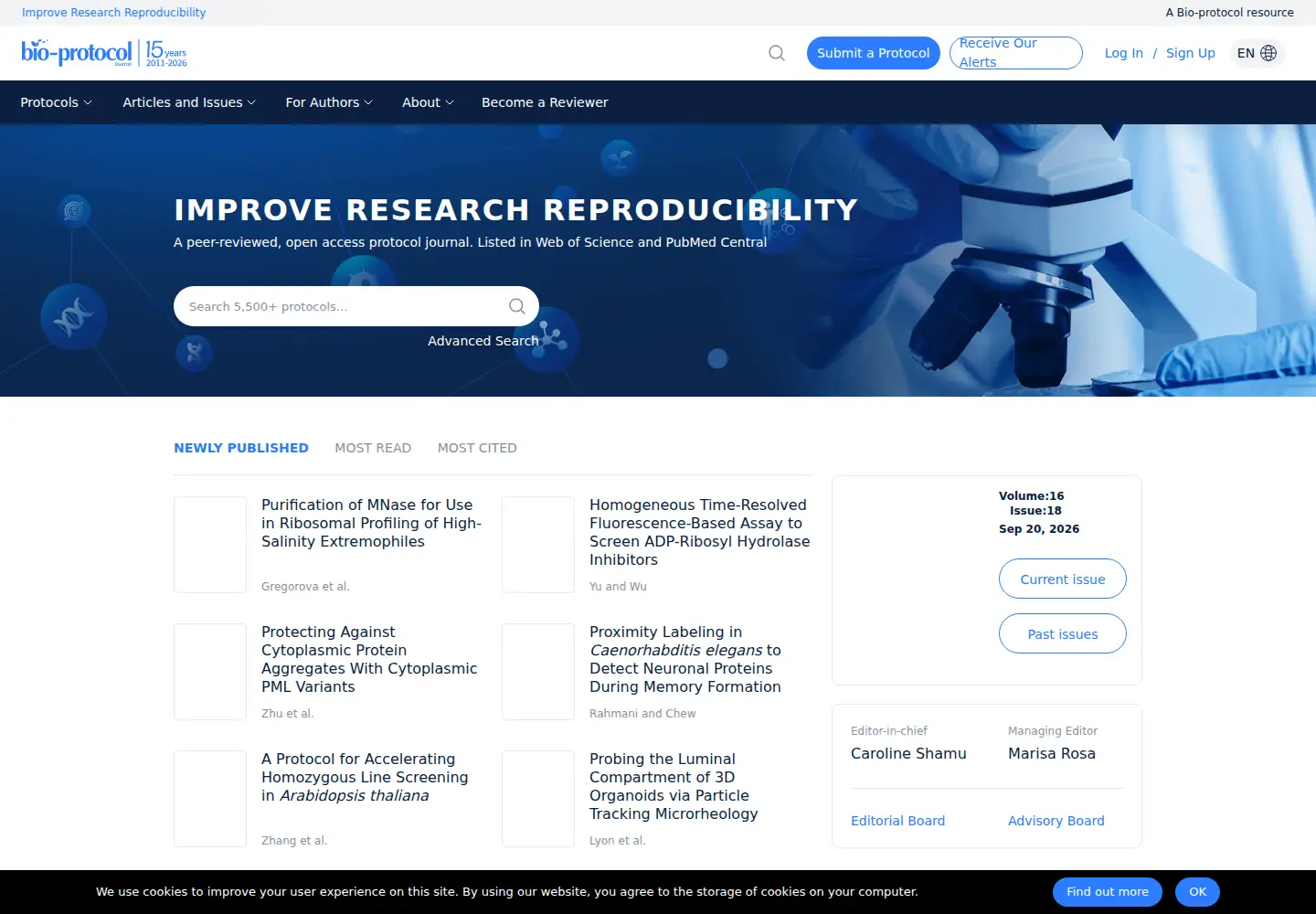Open the Advanced Search link
This screenshot has height=914, width=1316.
(x=483, y=341)
